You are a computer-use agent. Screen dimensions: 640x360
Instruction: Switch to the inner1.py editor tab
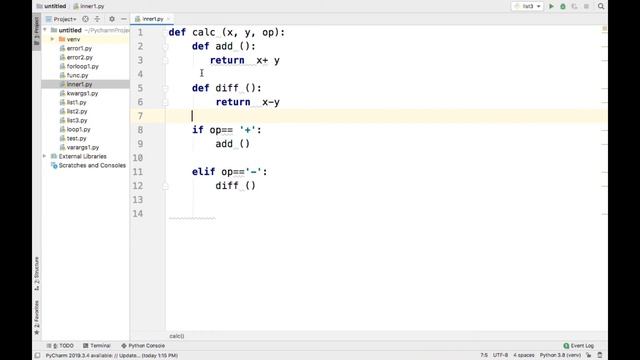(x=152, y=19)
